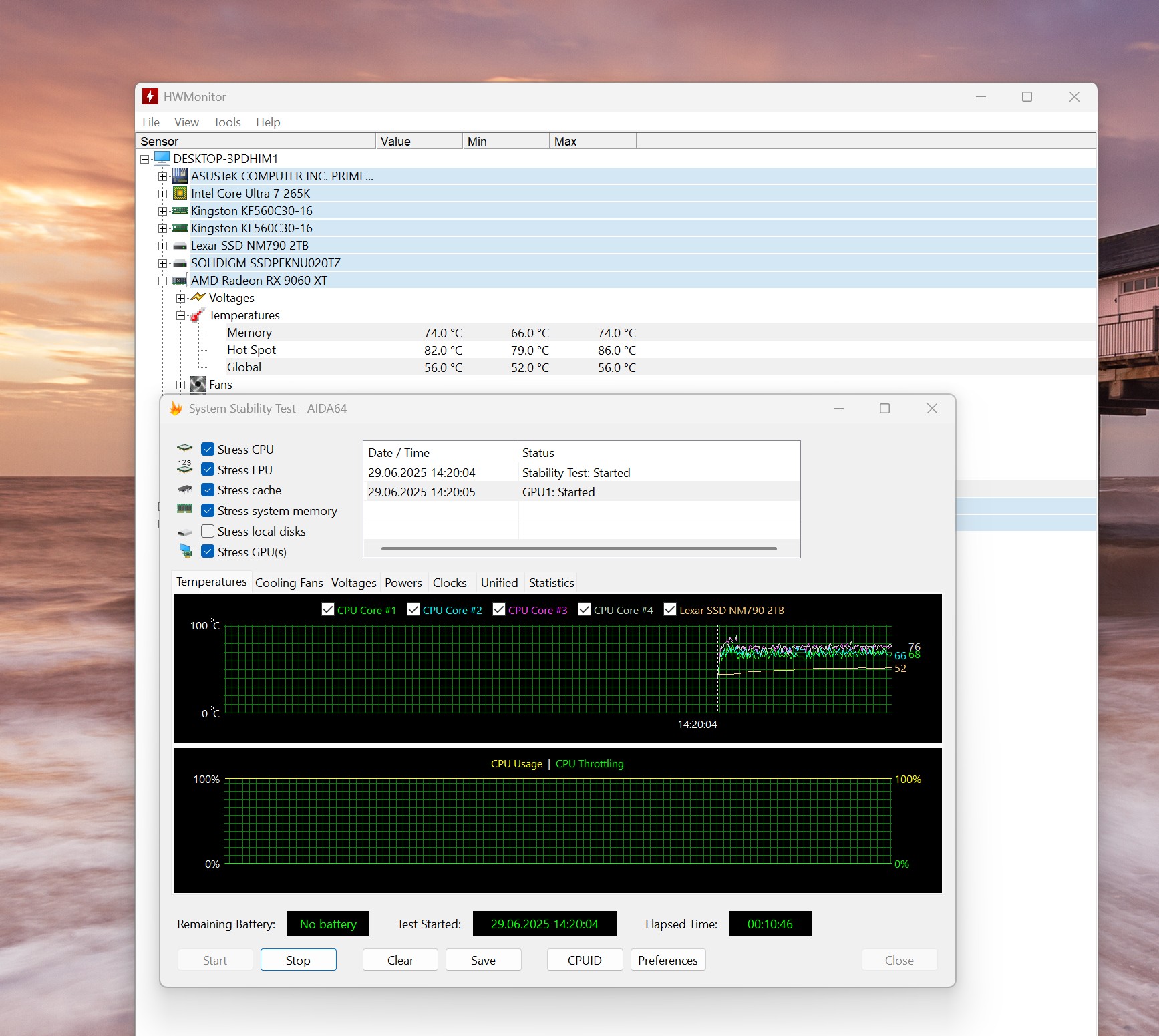Click the DESKTOP-3PDHIM1 computer icon
Screen dimensions: 1159x1036
[x=162, y=158]
